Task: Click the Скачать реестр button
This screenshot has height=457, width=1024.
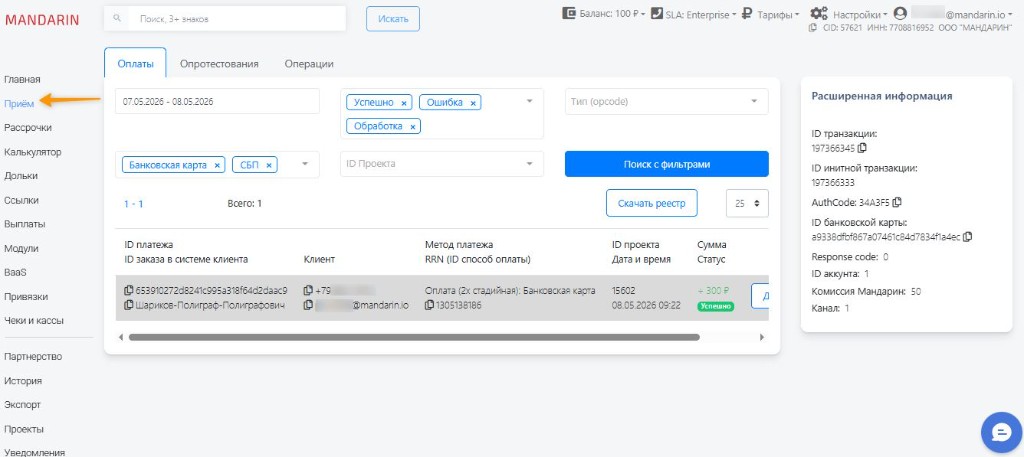Action: pyautogui.click(x=652, y=203)
